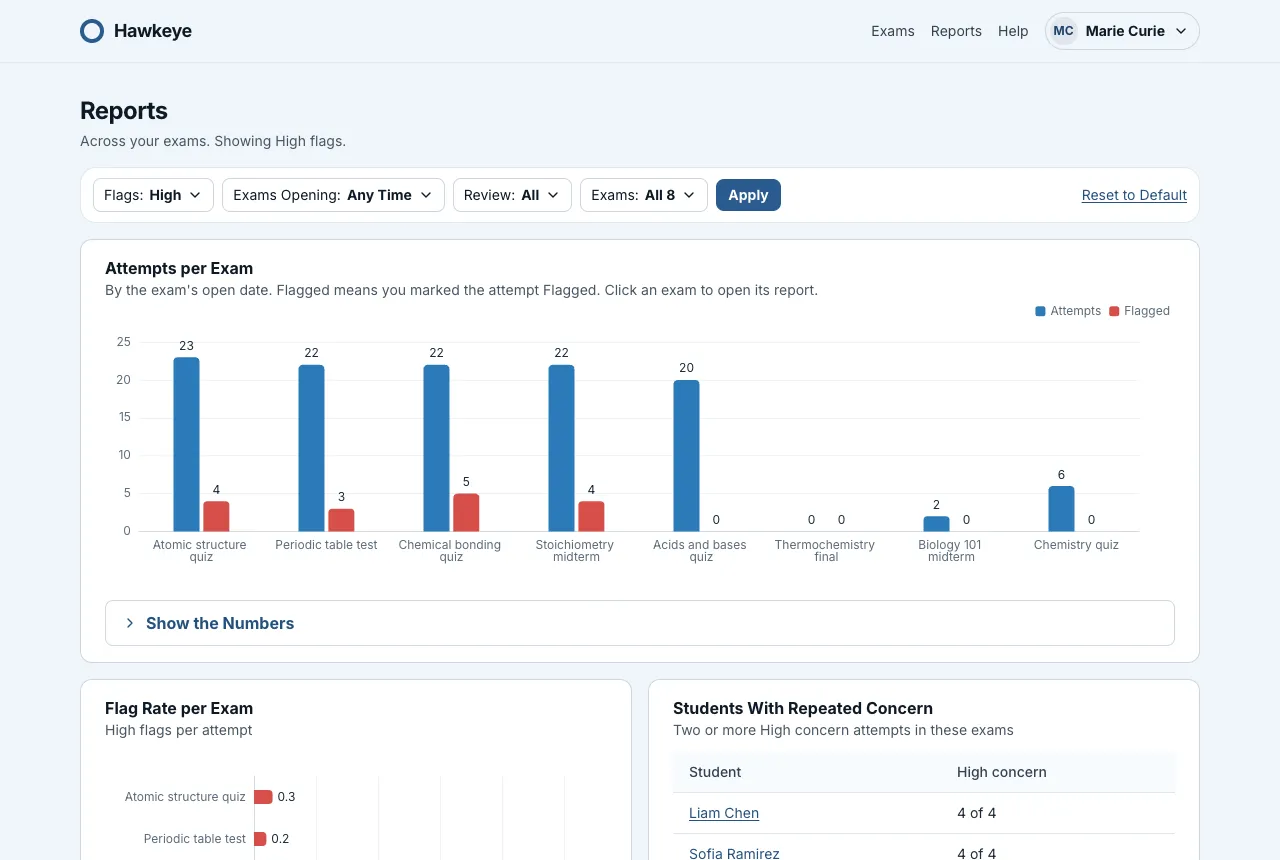Click the Stoichiometry midterm red flagged bar
The width and height of the screenshot is (1280, 860).
pyautogui.click(x=591, y=516)
